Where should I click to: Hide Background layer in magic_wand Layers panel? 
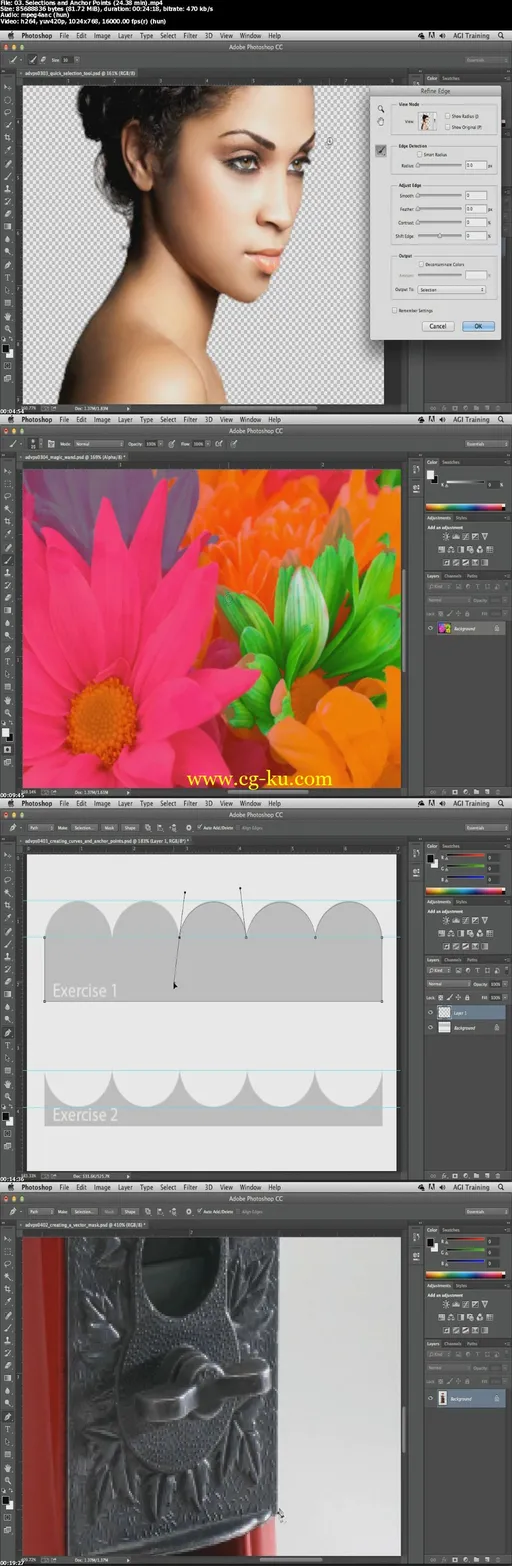tap(431, 628)
